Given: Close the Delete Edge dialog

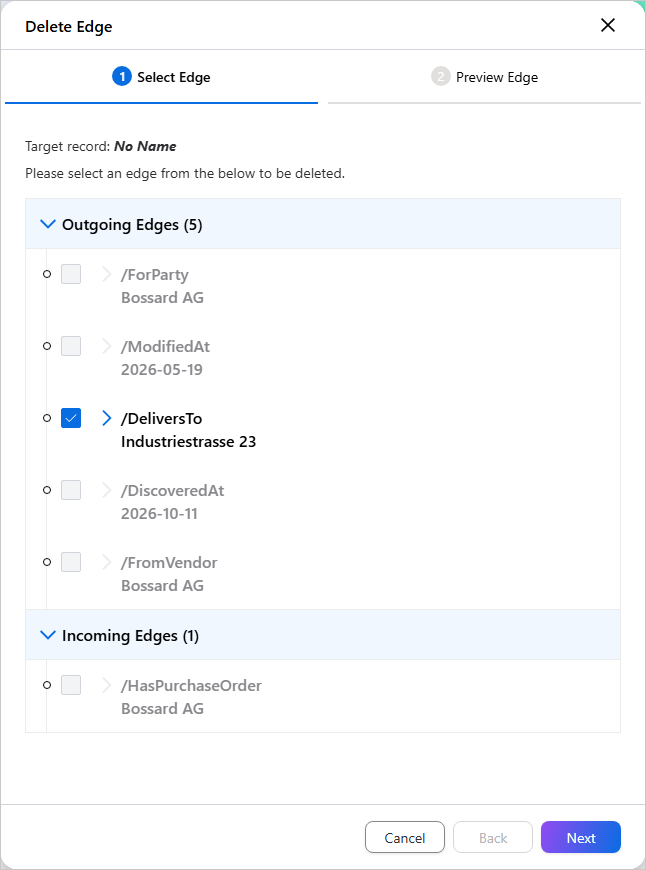Looking at the screenshot, I should click(x=608, y=25).
